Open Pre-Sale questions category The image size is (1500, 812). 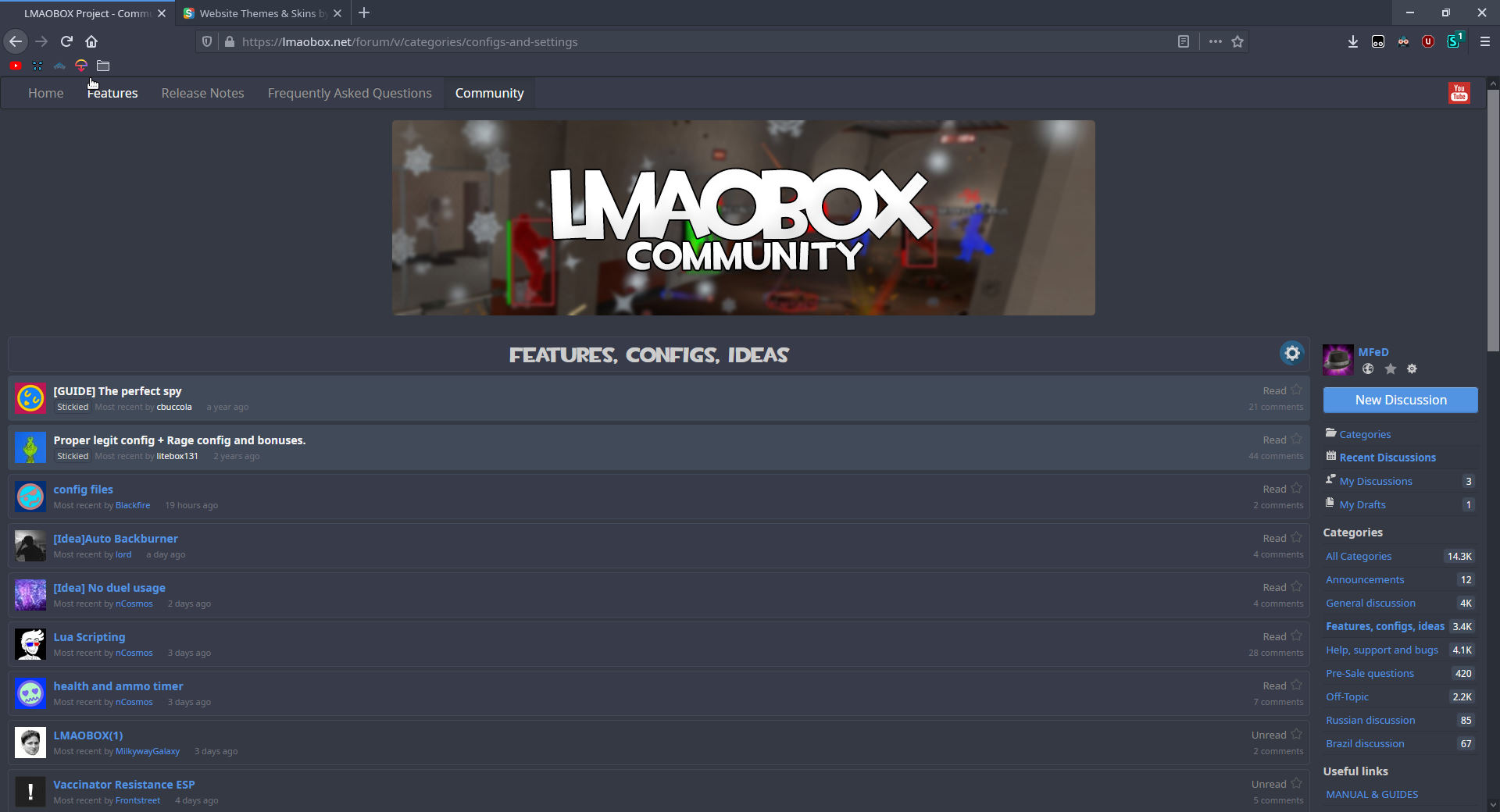click(x=1369, y=673)
